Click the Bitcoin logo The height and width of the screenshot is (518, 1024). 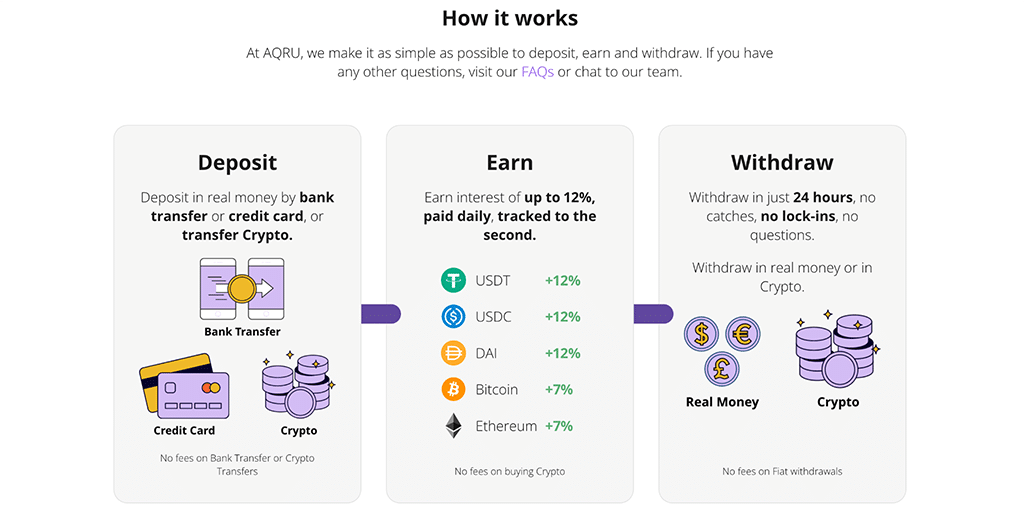click(x=453, y=389)
